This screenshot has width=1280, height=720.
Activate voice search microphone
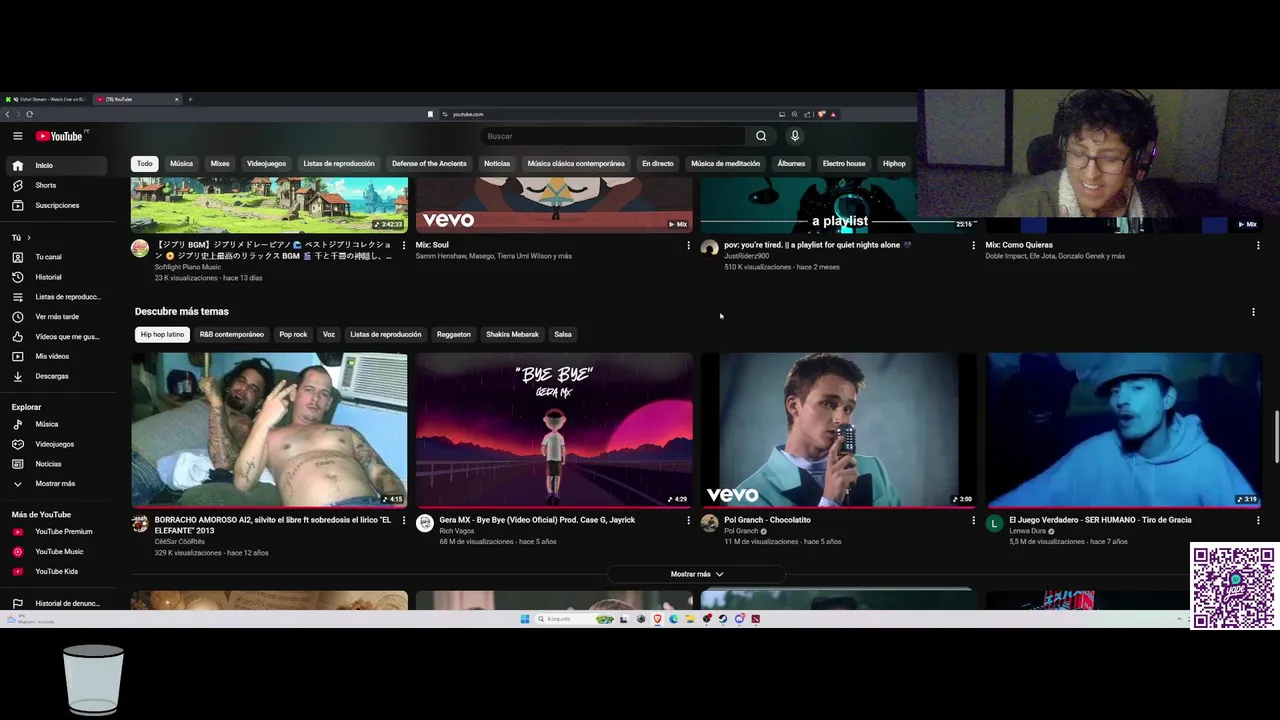tap(795, 136)
